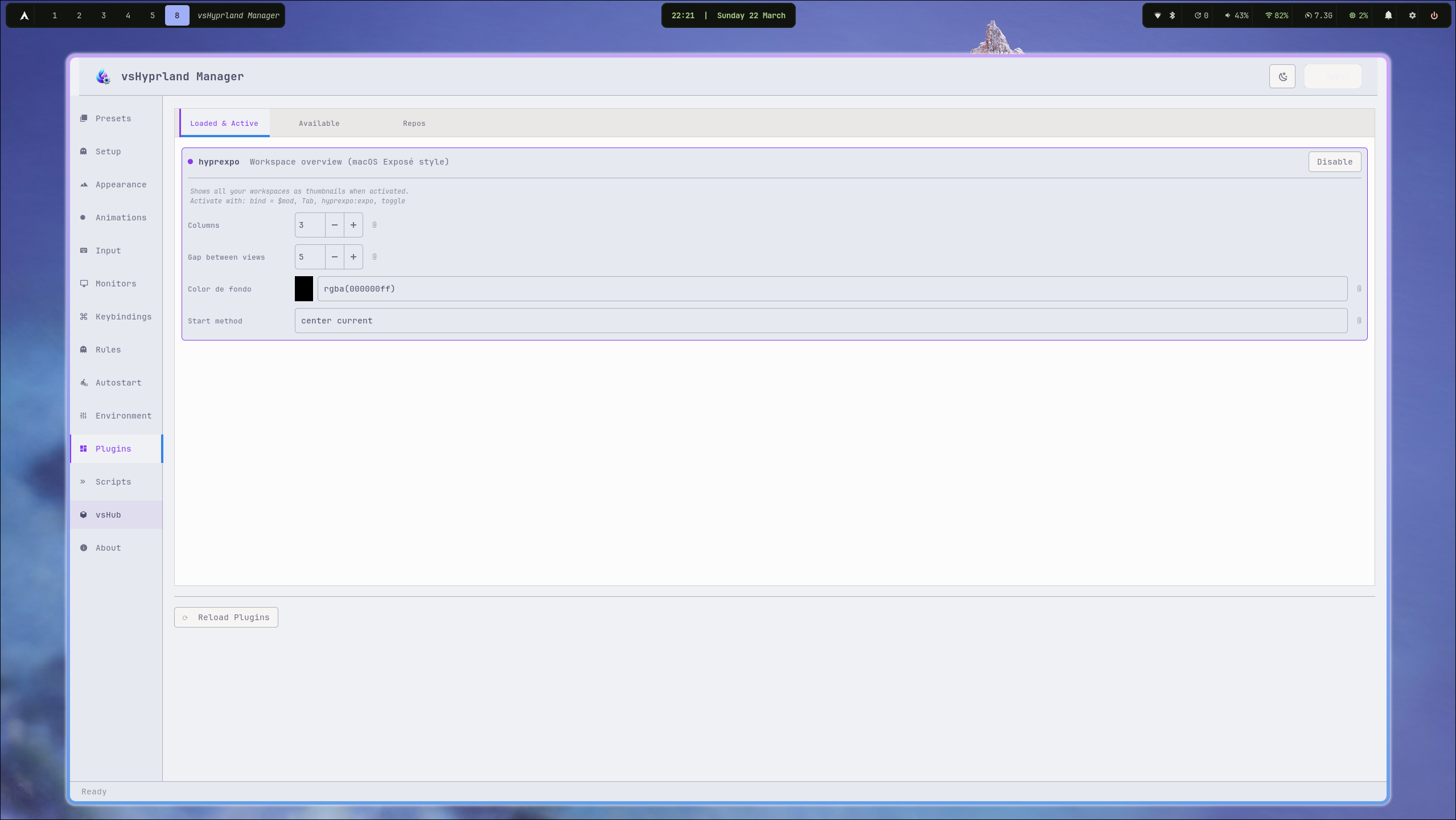Open the network tray icon

coord(1157,15)
